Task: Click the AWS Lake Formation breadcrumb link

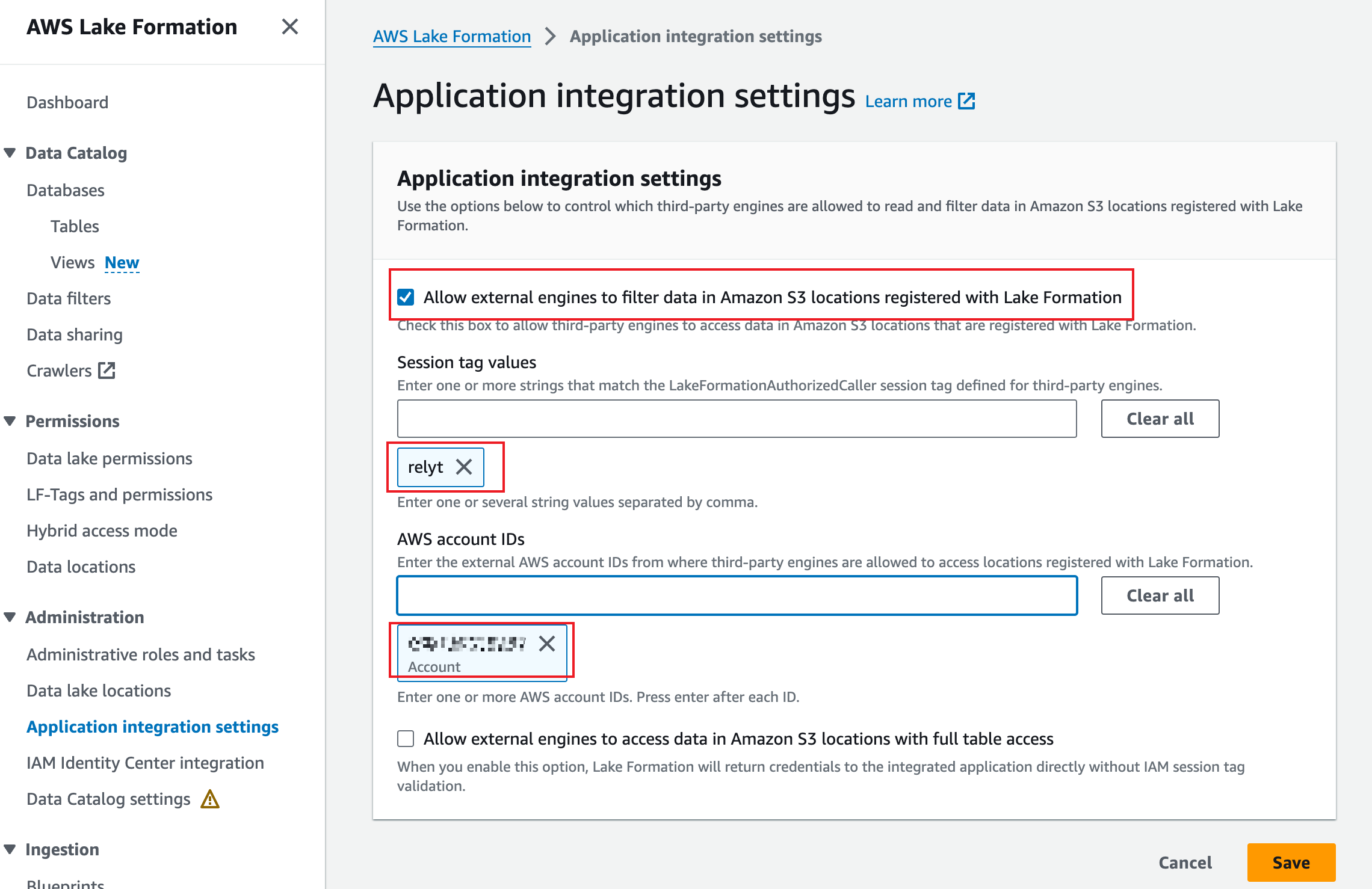Action: pos(452,36)
